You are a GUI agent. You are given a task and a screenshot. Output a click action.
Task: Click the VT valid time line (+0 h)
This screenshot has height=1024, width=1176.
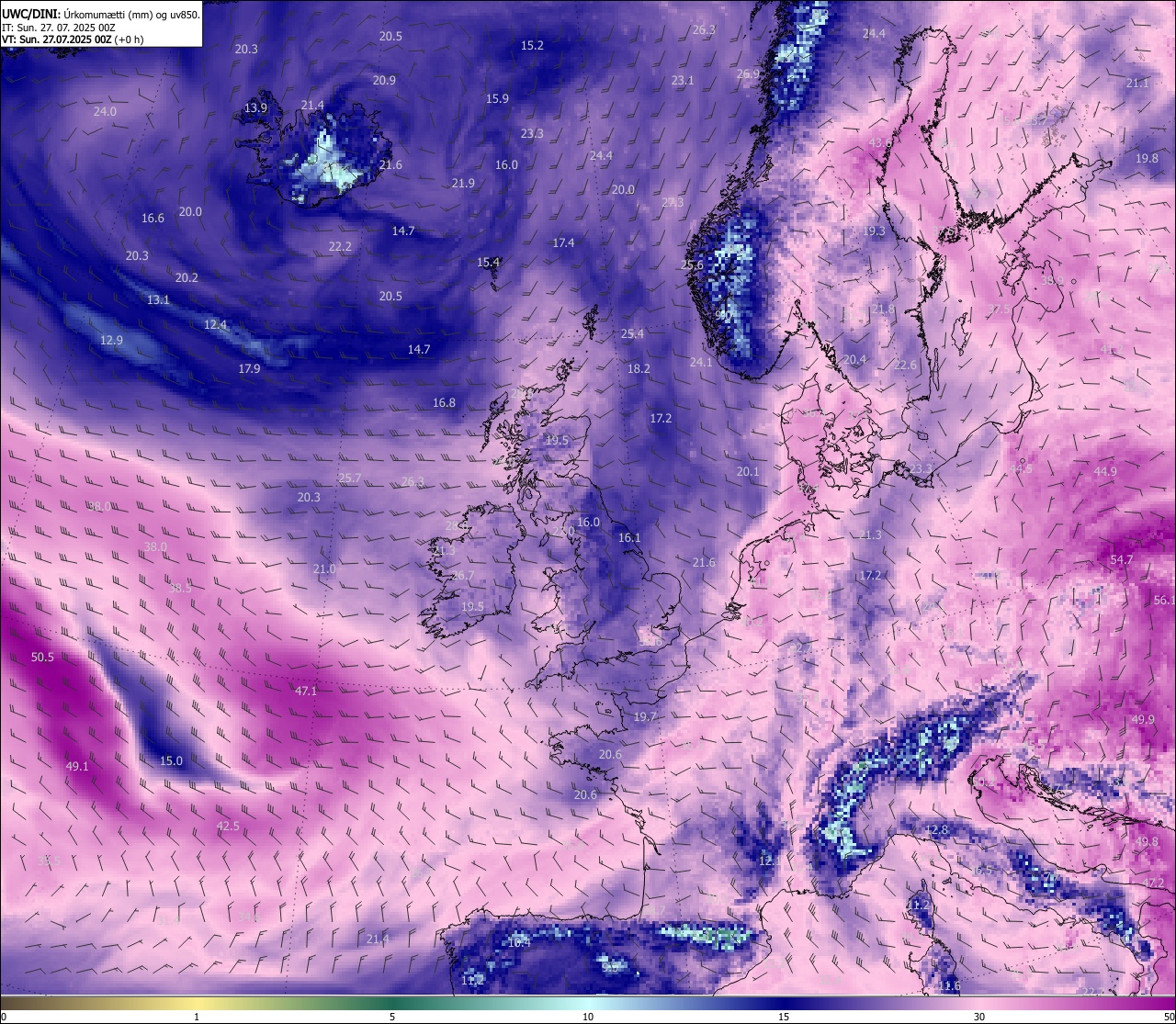[73, 39]
